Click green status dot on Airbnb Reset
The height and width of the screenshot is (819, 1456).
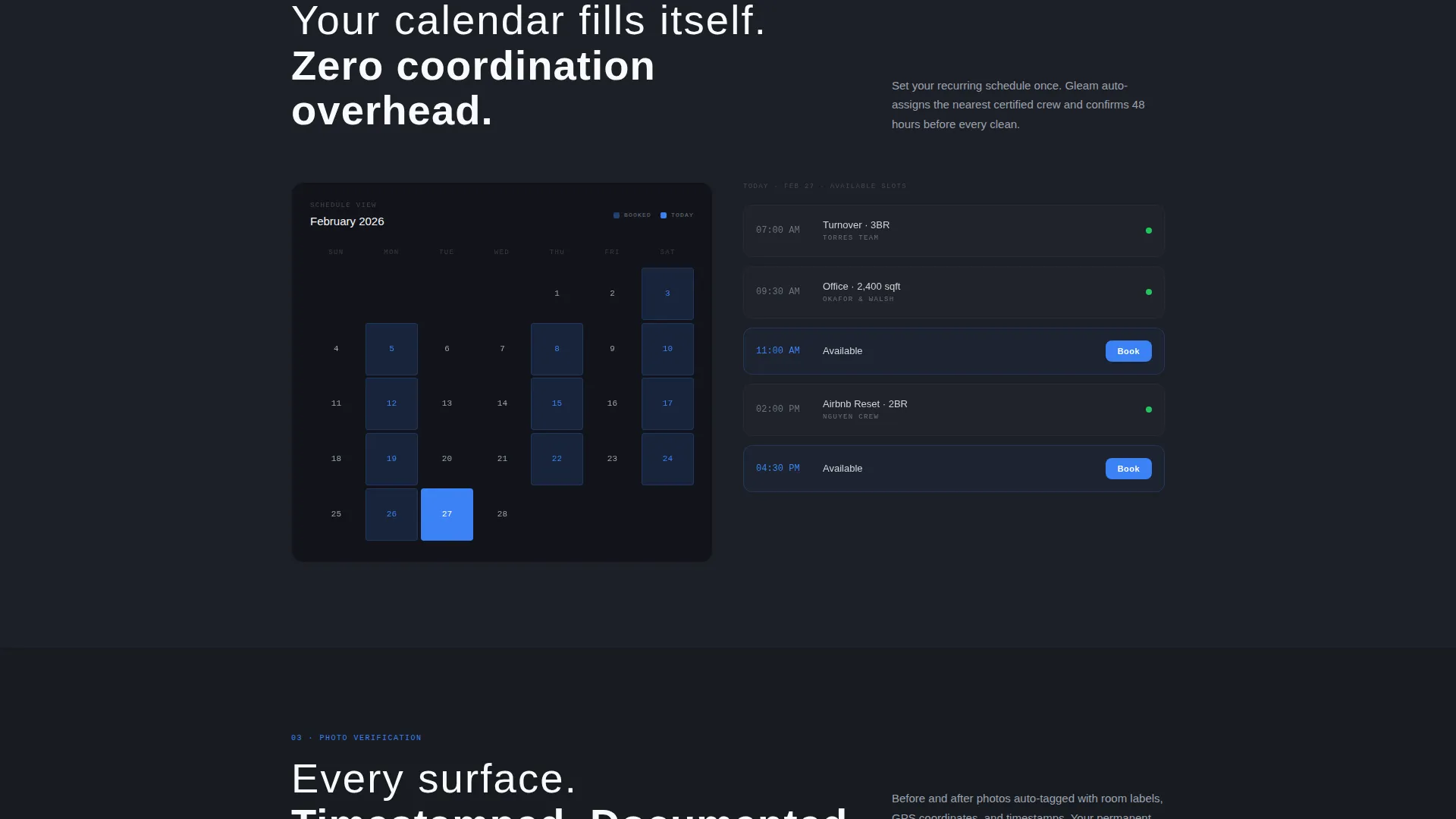point(1148,409)
